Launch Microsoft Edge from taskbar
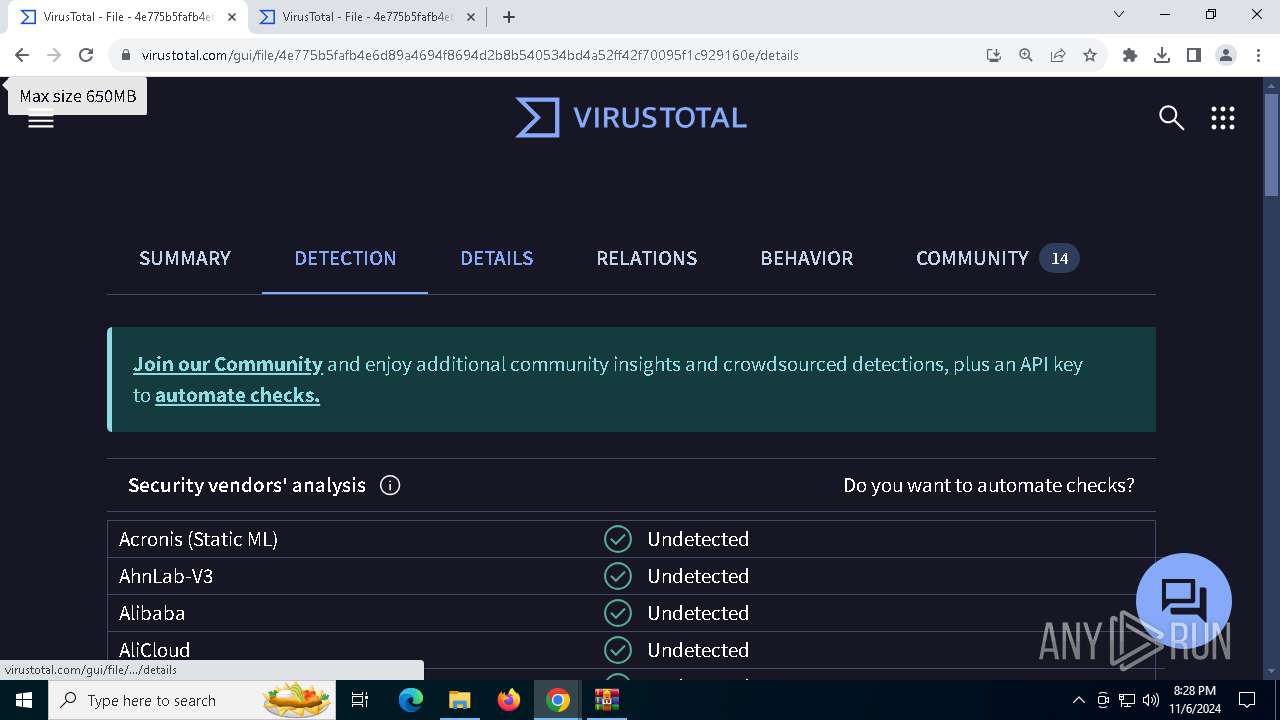Viewport: 1280px width, 720px height. point(411,700)
